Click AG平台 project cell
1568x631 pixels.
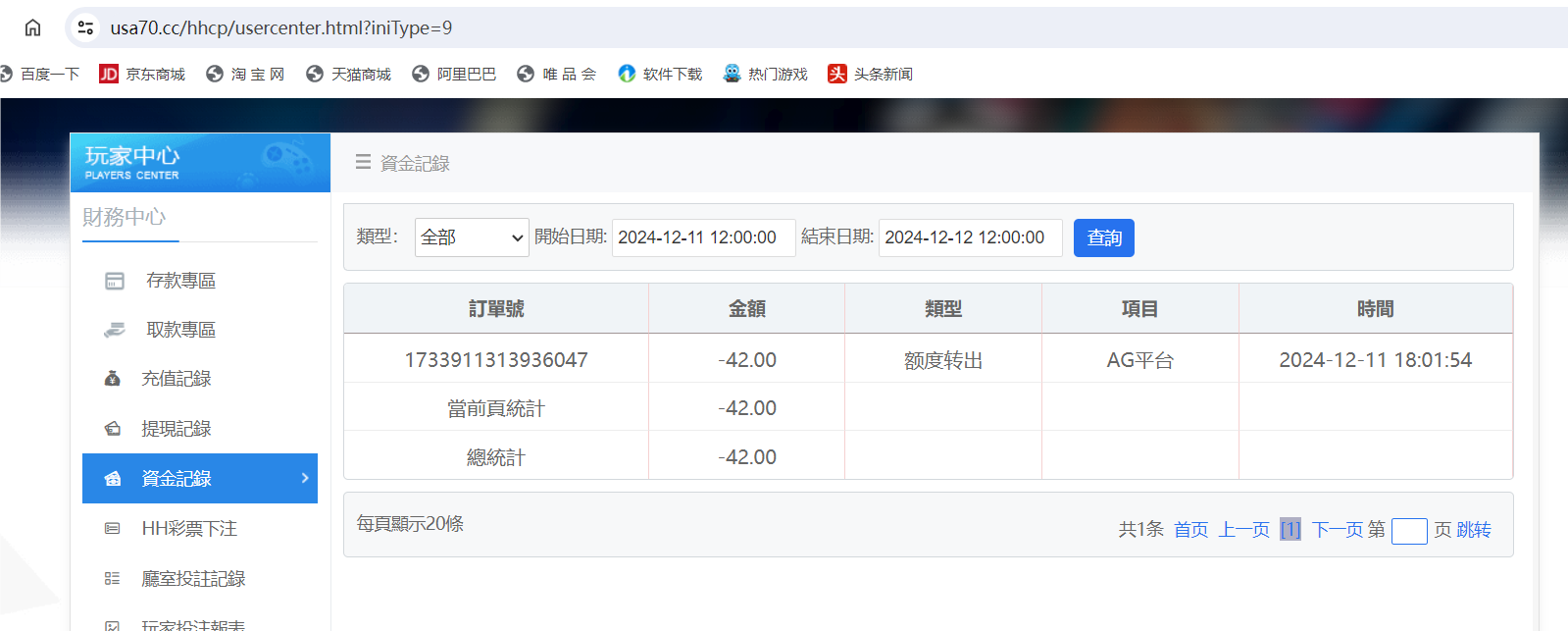(x=1140, y=360)
